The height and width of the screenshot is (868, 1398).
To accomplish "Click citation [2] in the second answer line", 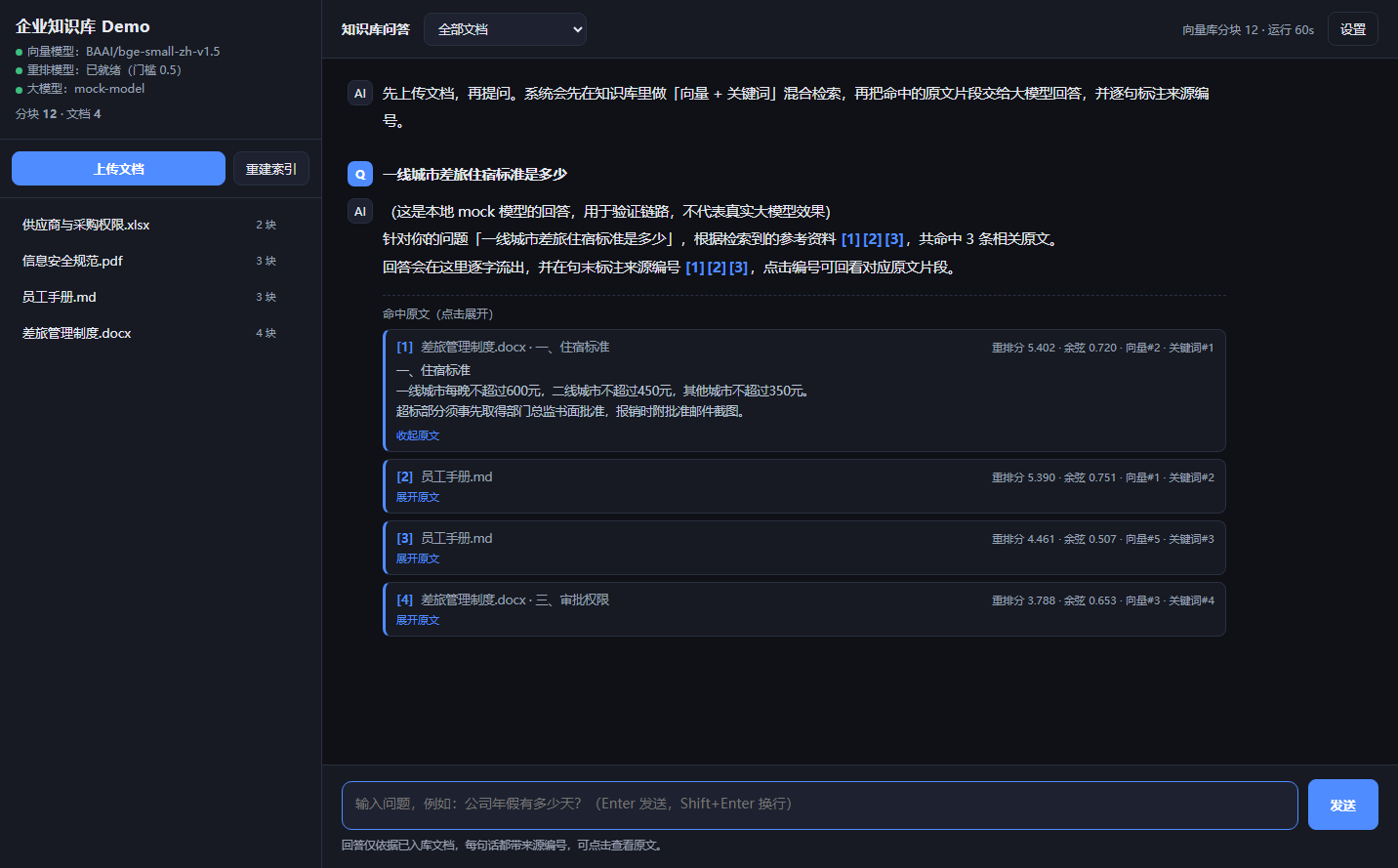I will pyautogui.click(x=717, y=267).
